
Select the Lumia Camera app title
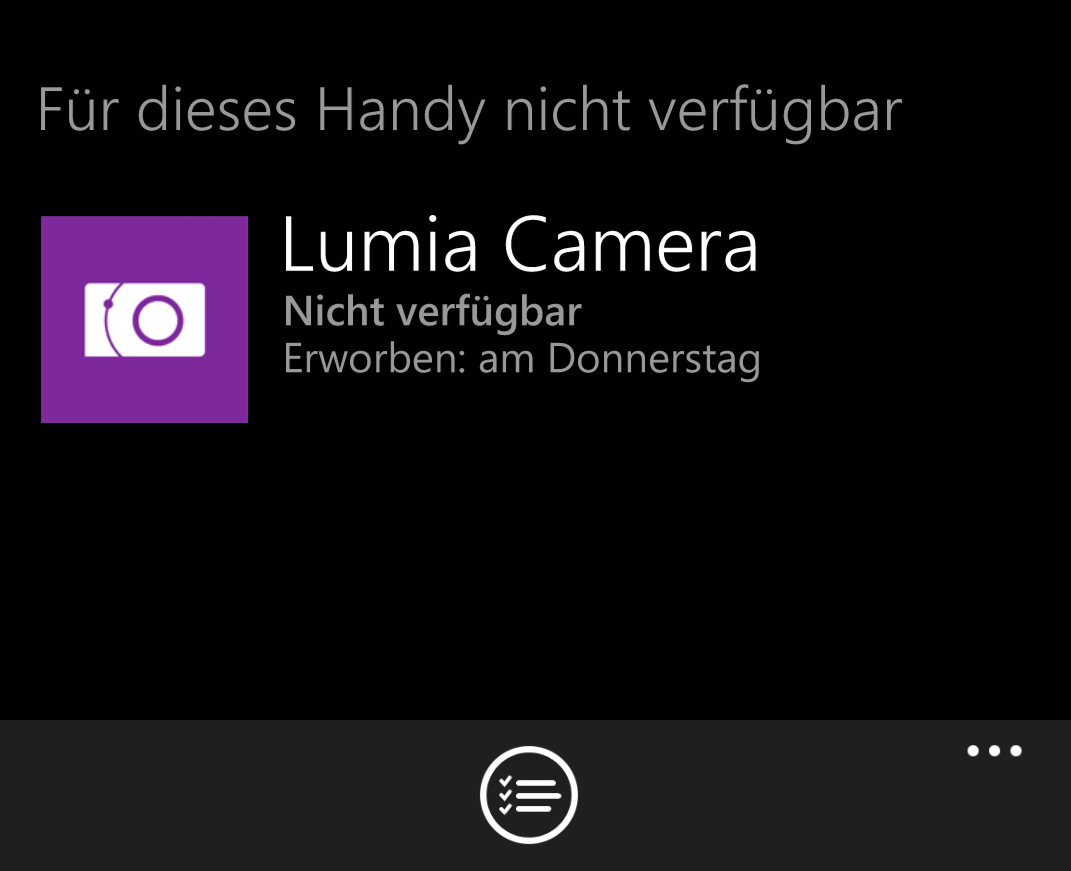[520, 245]
